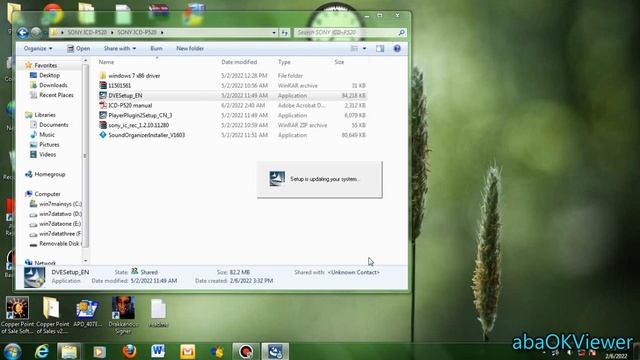
Task: Open the Videos library
Action: (47, 155)
